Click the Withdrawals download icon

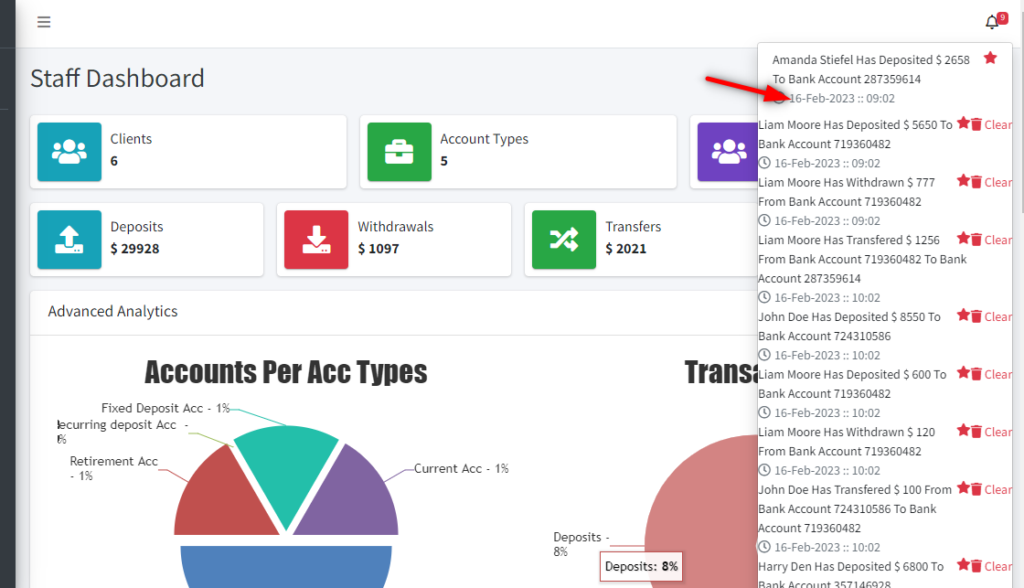tap(316, 239)
